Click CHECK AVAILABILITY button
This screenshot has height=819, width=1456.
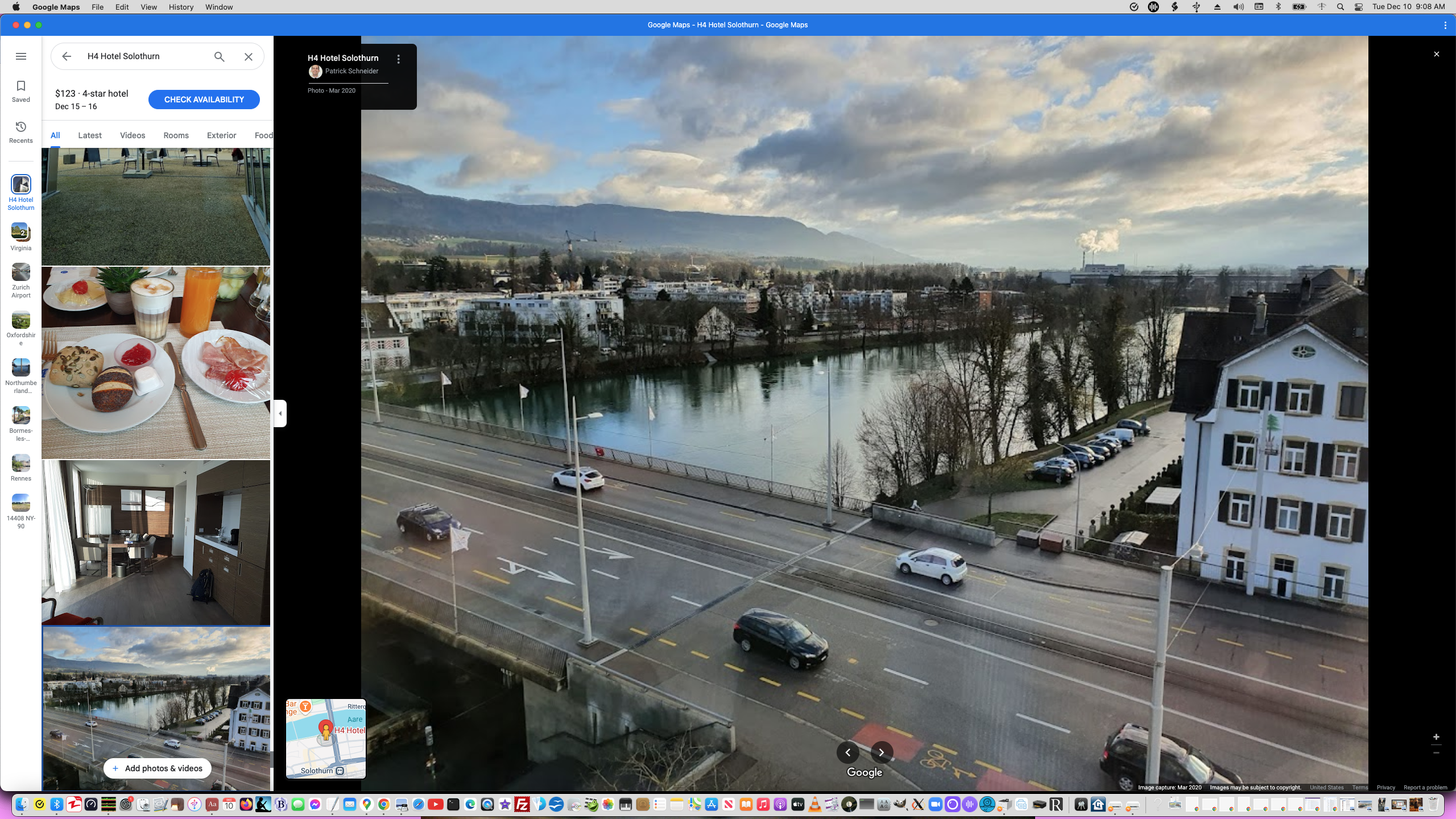click(204, 100)
